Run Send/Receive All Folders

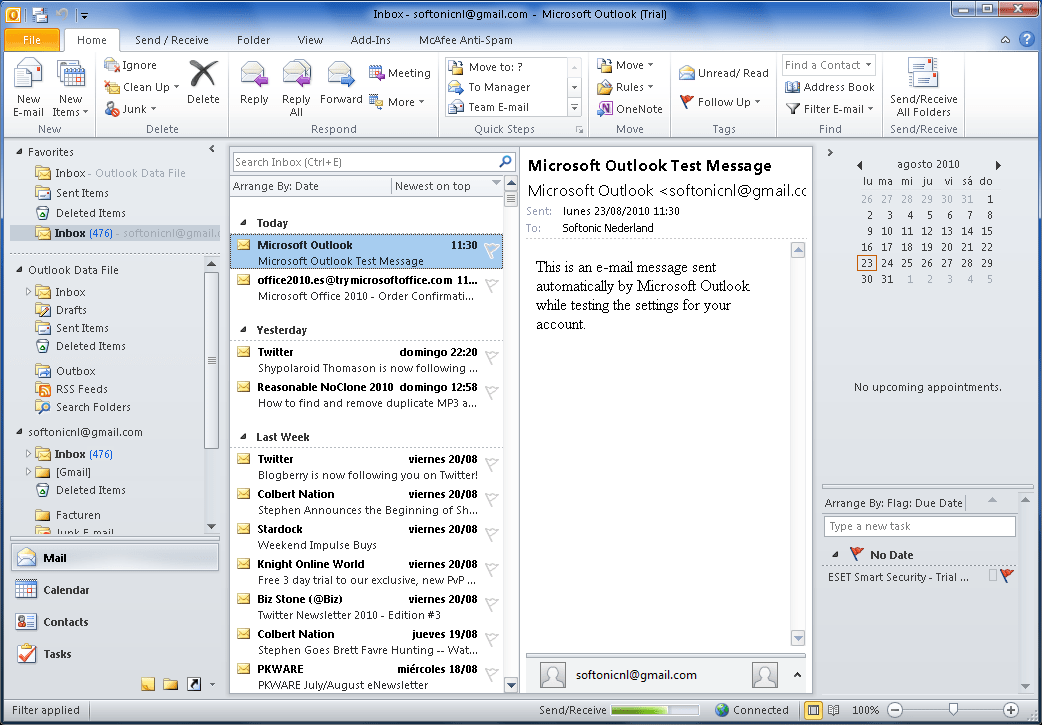click(x=923, y=88)
